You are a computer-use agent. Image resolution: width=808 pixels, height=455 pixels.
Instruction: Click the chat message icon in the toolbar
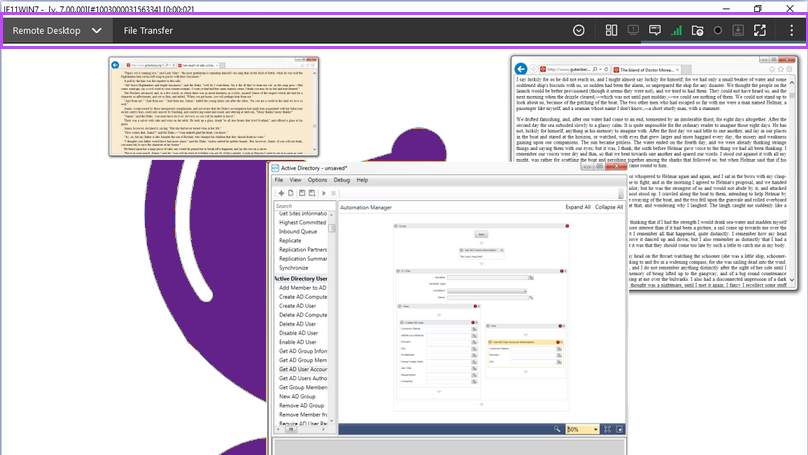click(x=655, y=31)
